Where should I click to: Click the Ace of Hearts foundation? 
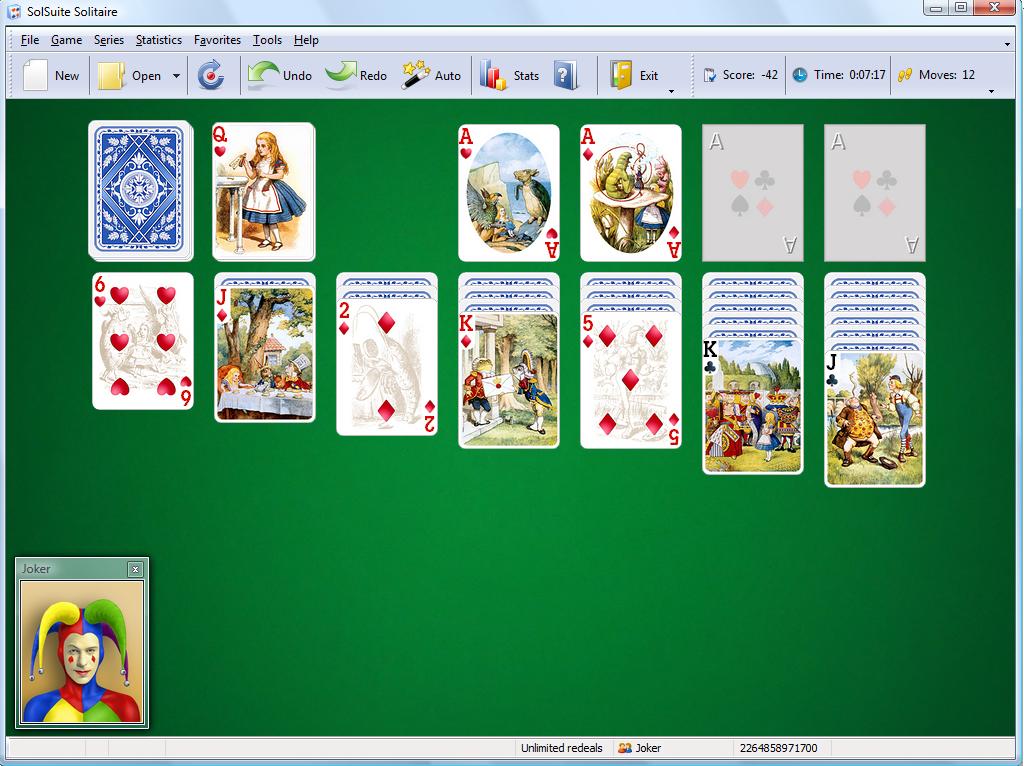[x=509, y=193]
